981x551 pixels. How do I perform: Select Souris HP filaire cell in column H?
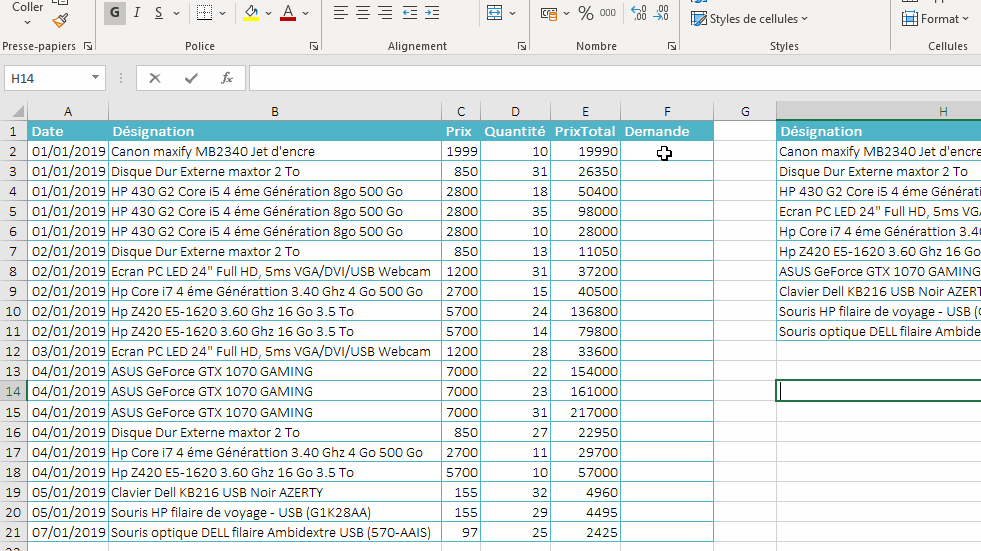coord(879,311)
